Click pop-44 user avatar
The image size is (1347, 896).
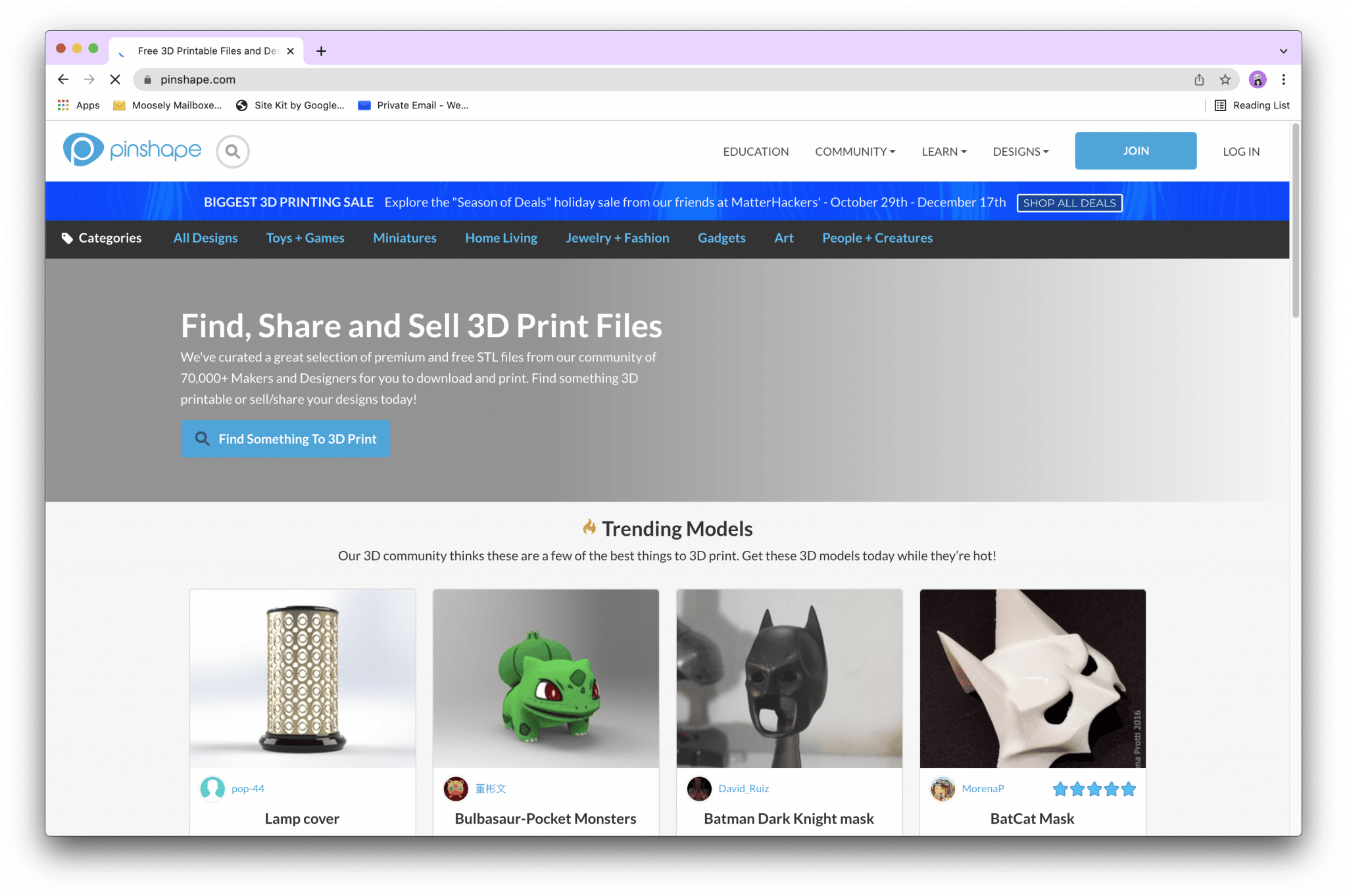(212, 788)
